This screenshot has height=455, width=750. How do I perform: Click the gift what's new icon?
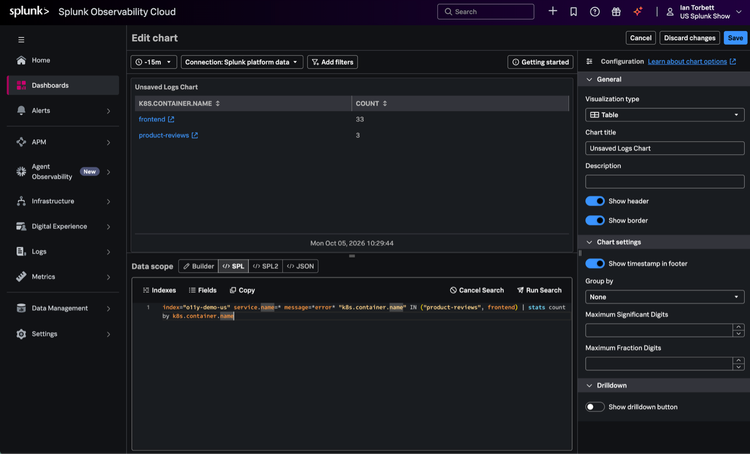pyautogui.click(x=616, y=11)
